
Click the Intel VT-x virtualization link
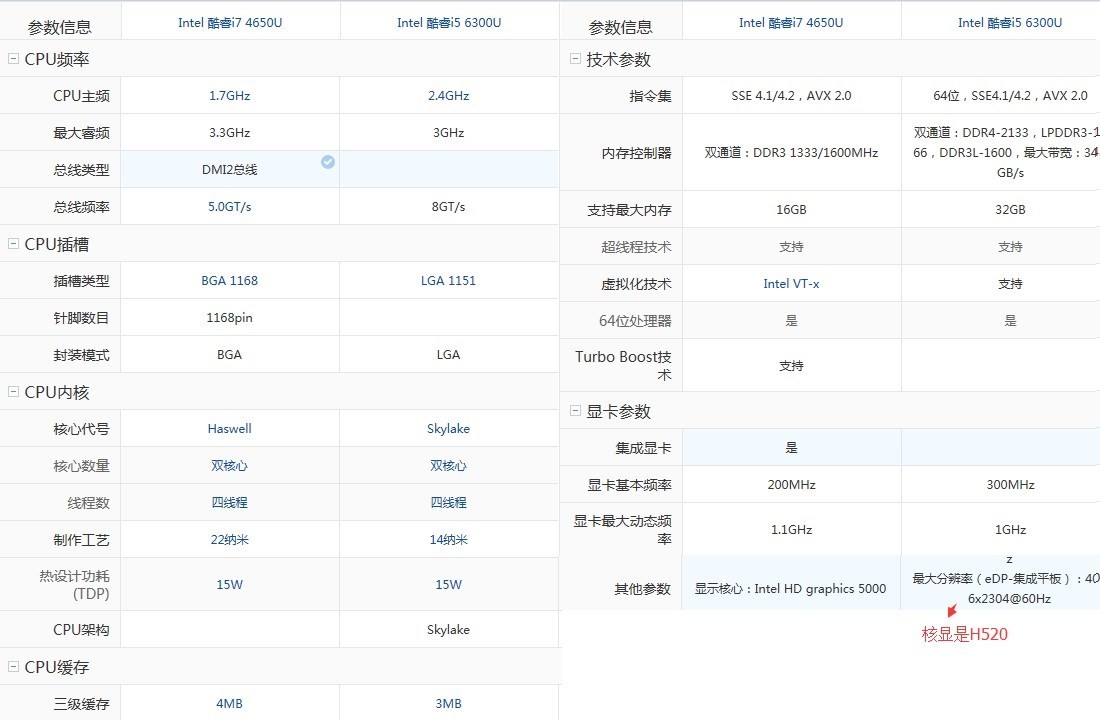click(791, 284)
